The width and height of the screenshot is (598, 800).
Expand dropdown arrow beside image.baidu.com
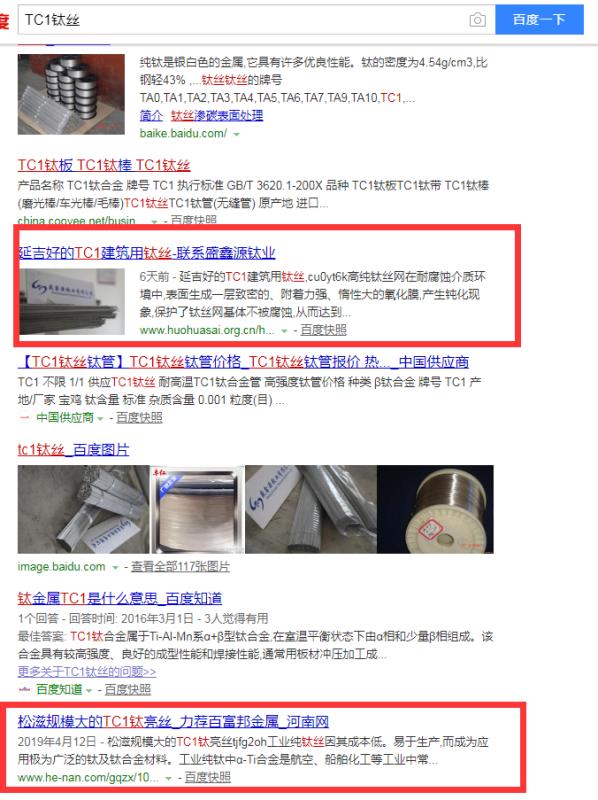[115, 567]
